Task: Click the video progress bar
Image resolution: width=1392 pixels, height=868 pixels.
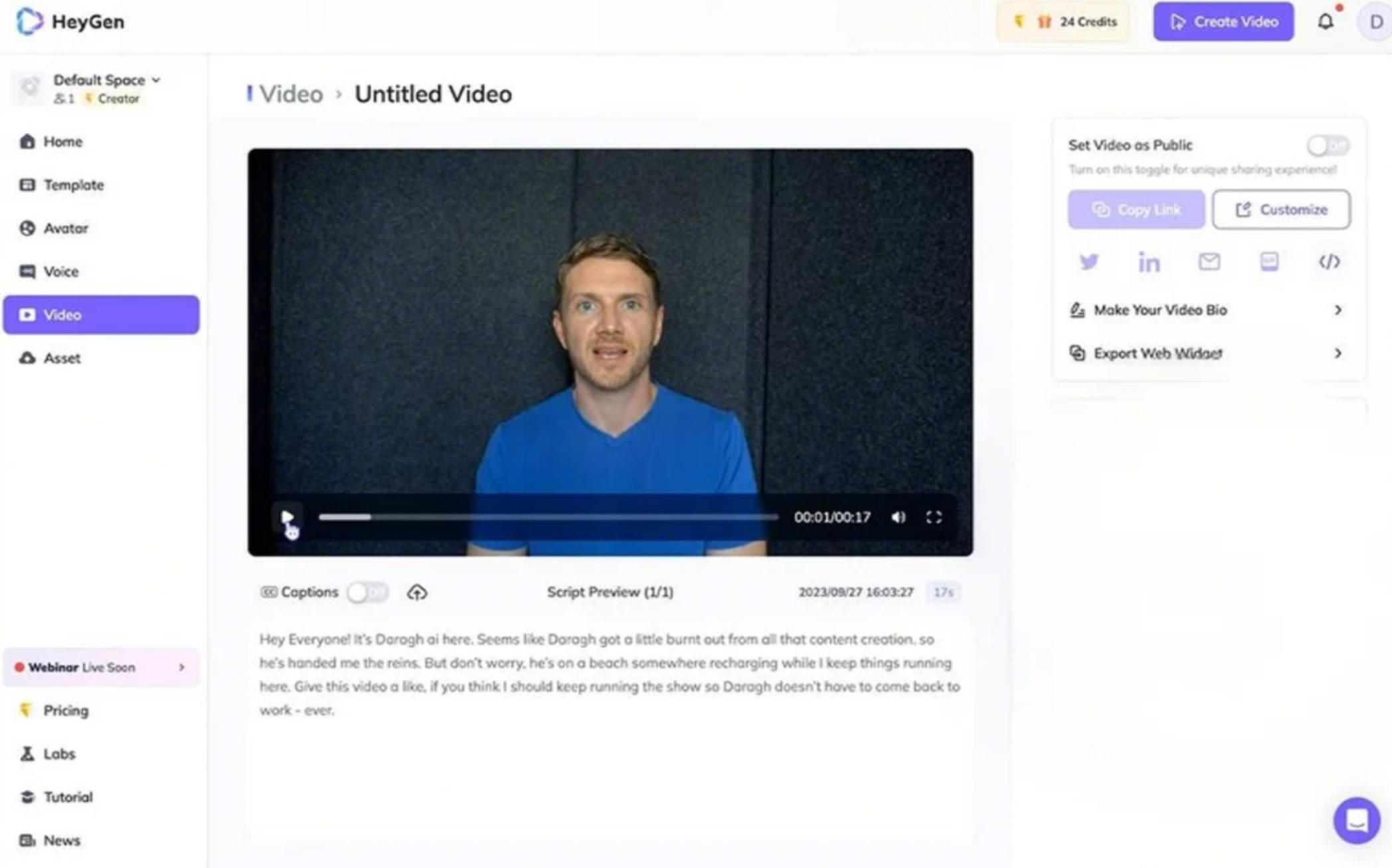Action: coord(549,517)
